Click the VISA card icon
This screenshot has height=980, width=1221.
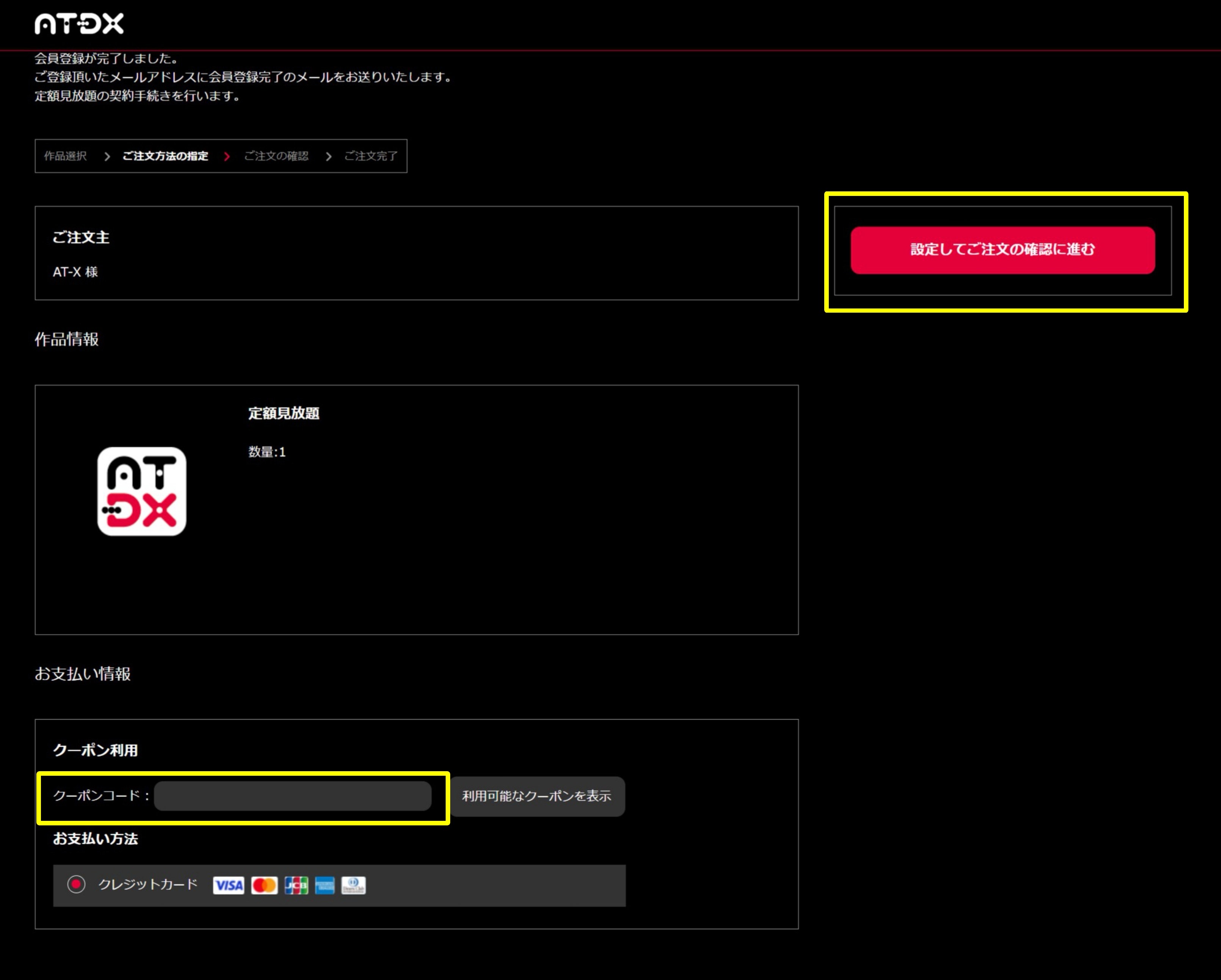point(228,885)
